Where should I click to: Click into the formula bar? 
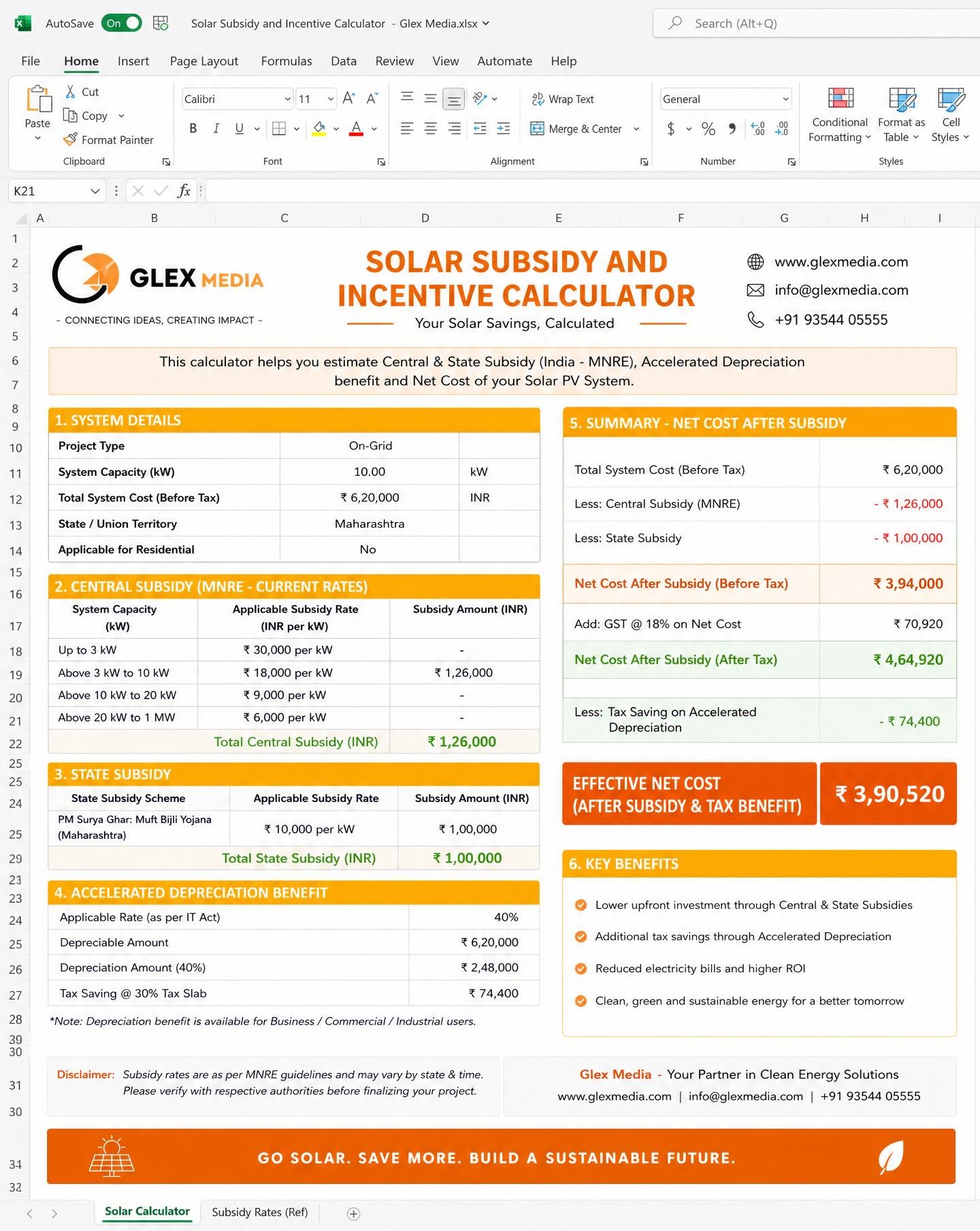click(x=592, y=191)
